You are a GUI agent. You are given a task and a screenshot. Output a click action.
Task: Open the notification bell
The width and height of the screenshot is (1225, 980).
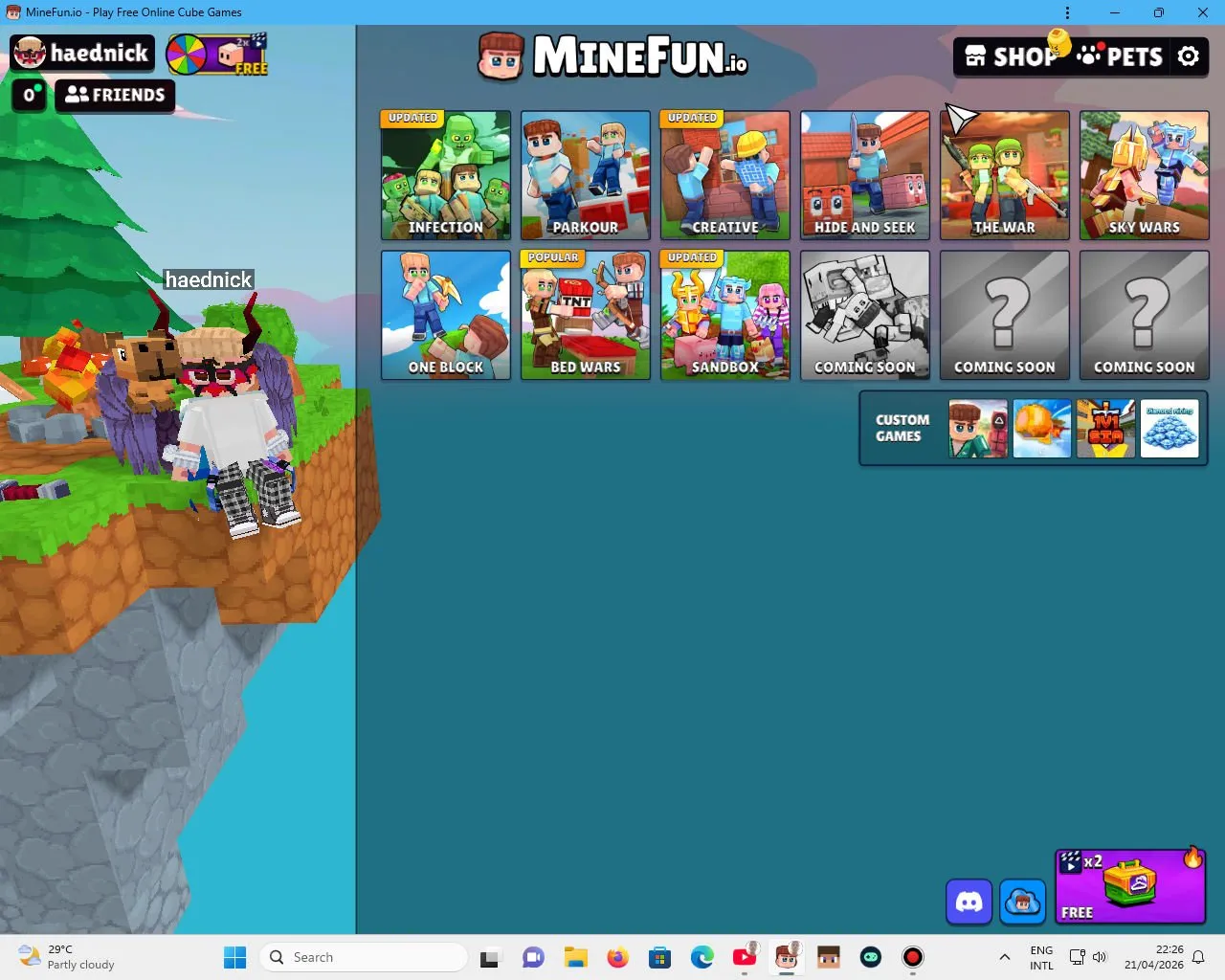click(1198, 957)
